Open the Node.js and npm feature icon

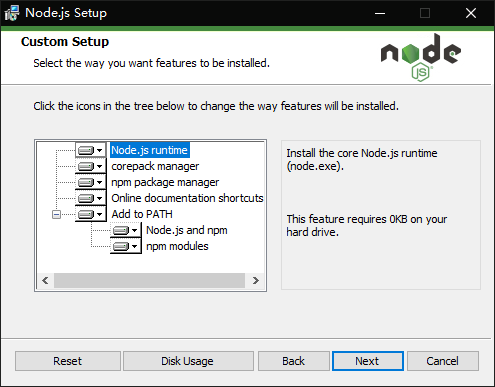pos(126,230)
